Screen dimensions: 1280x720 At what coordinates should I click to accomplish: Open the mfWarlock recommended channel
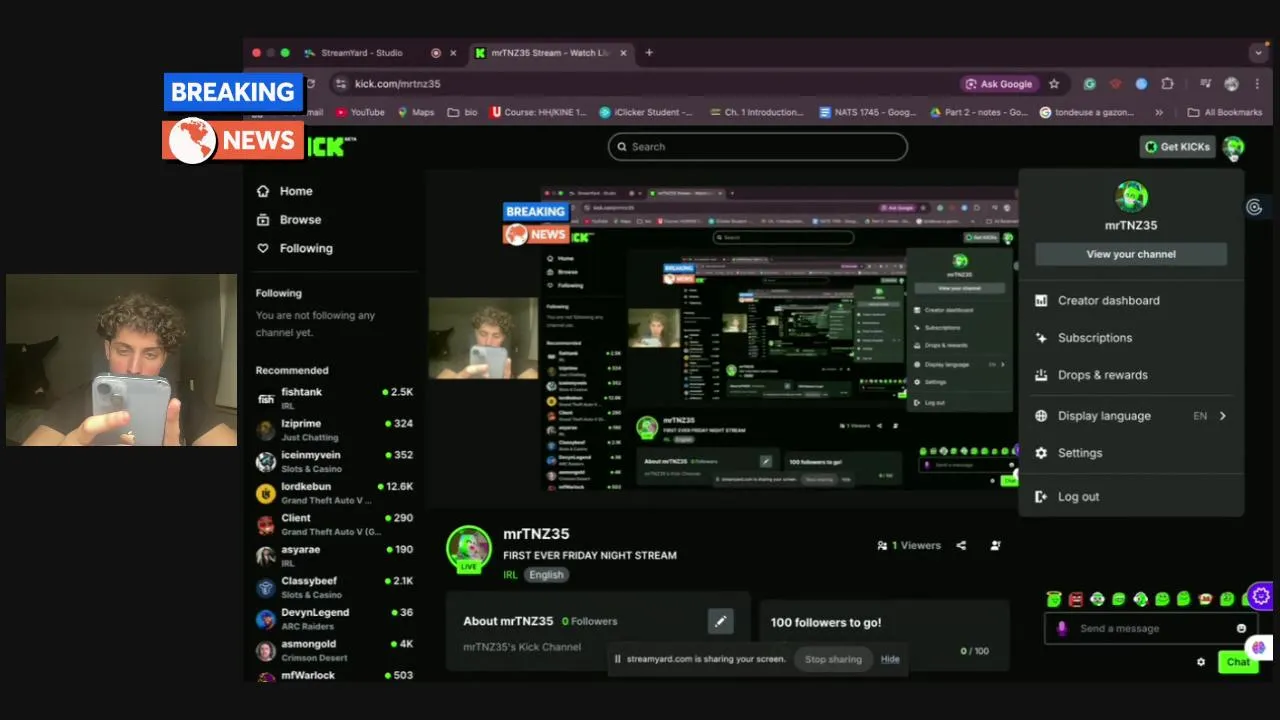334,676
